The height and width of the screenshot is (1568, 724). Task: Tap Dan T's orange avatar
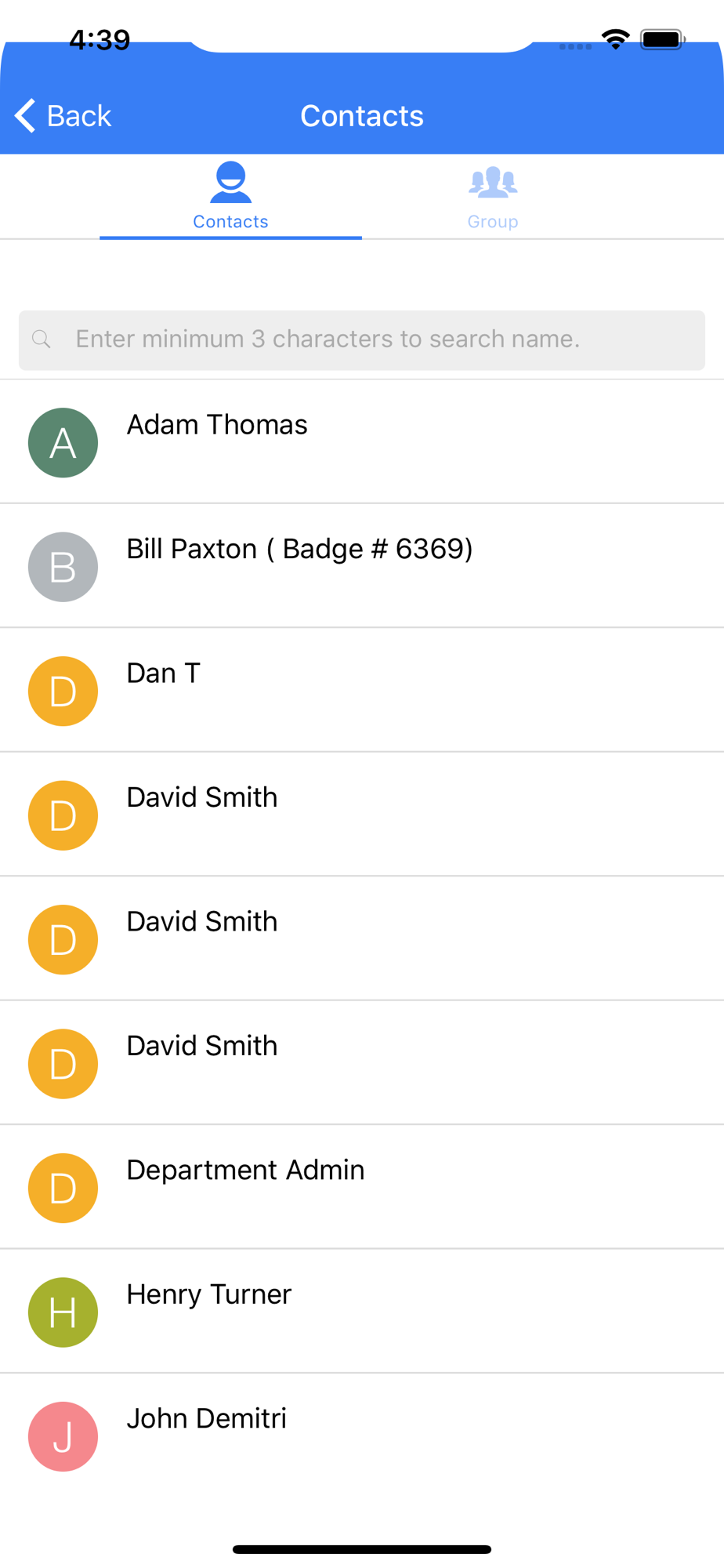tap(63, 691)
